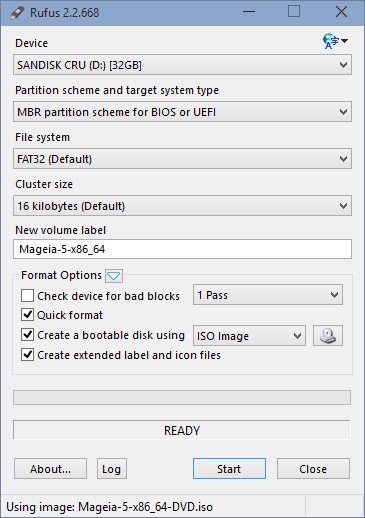The image size is (365, 518).
Task: Uncheck Create extended label and icon files
Action: [x=27, y=355]
